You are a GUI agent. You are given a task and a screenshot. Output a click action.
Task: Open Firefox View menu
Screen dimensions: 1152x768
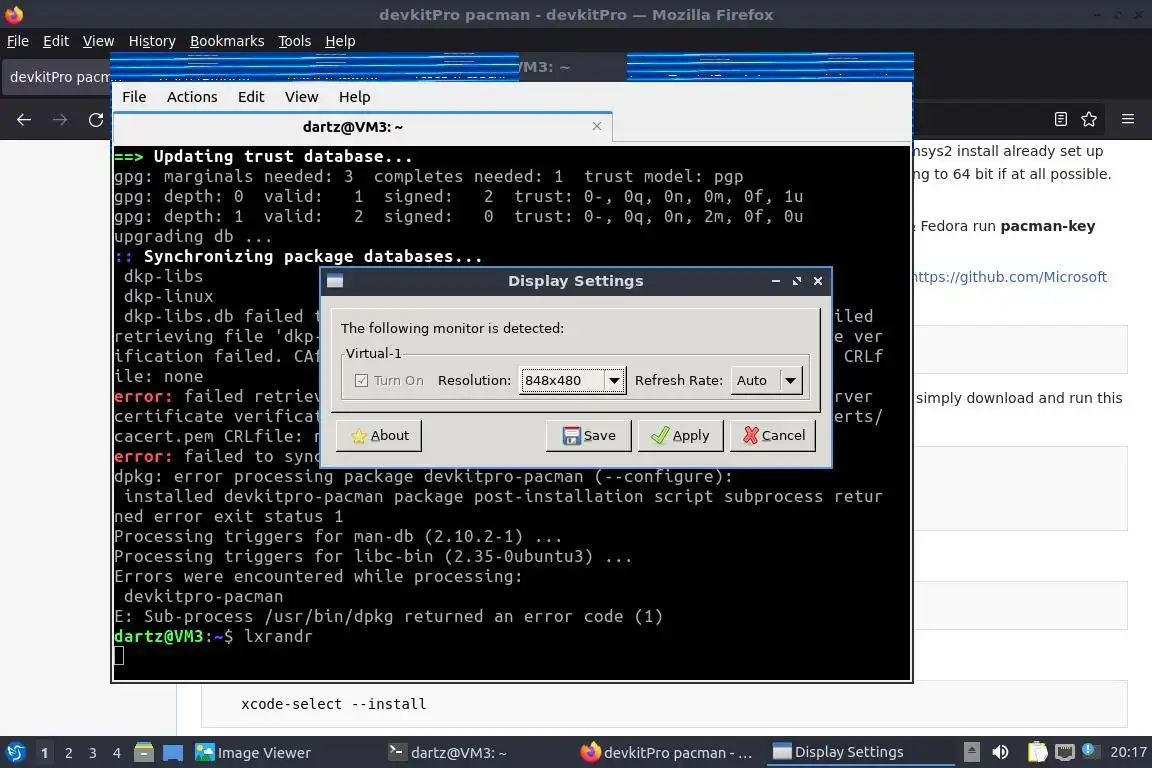pyautogui.click(x=98, y=41)
